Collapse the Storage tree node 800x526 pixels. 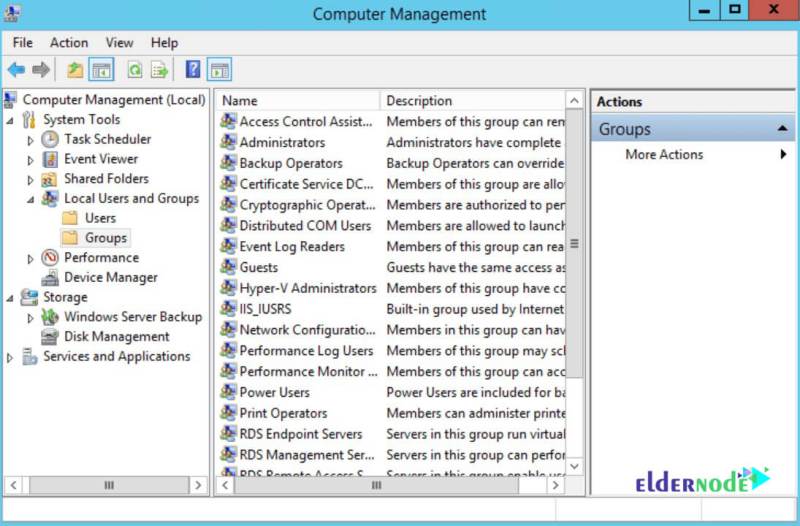(10, 298)
